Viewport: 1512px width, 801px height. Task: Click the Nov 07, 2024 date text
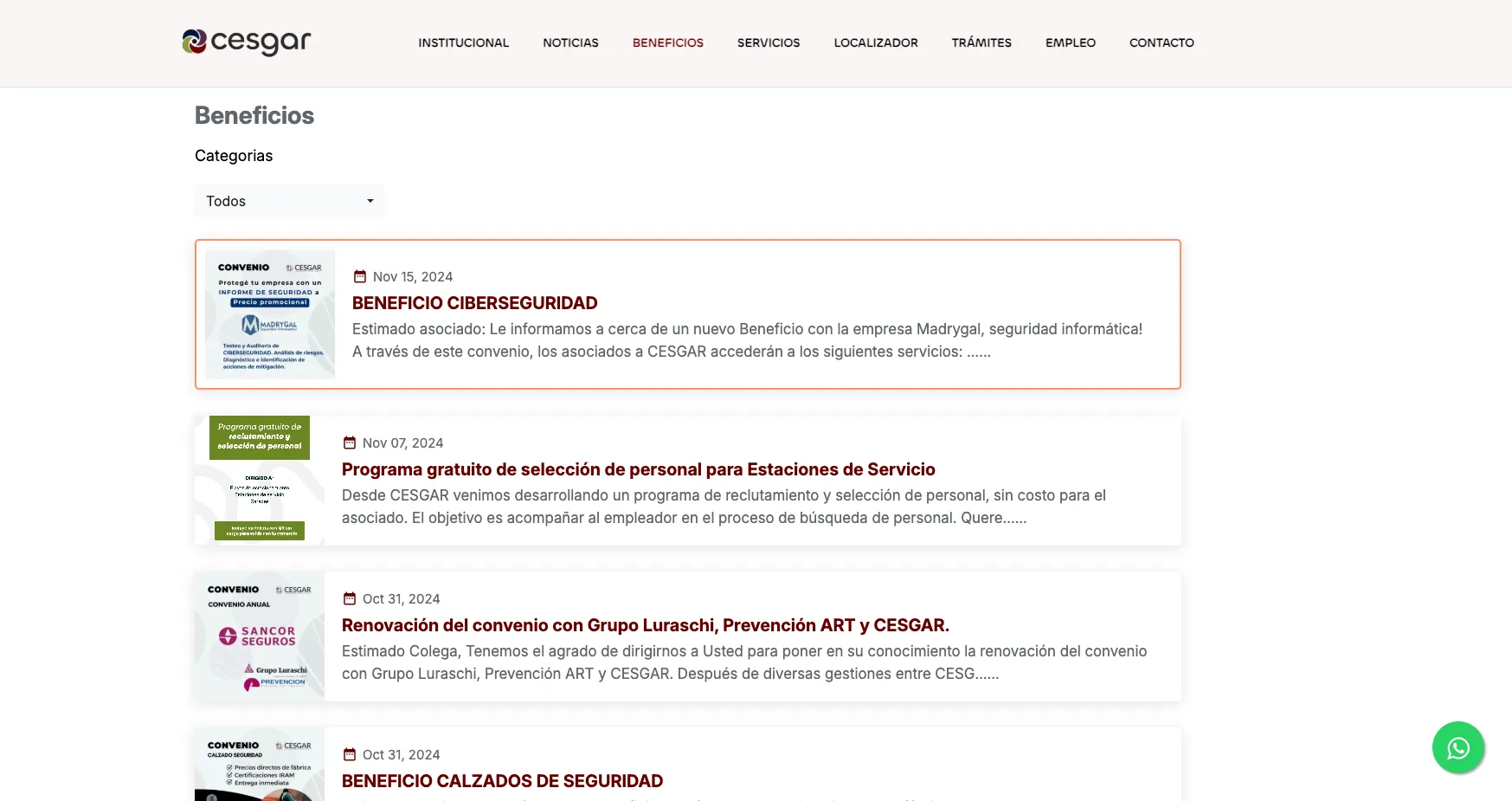402,443
